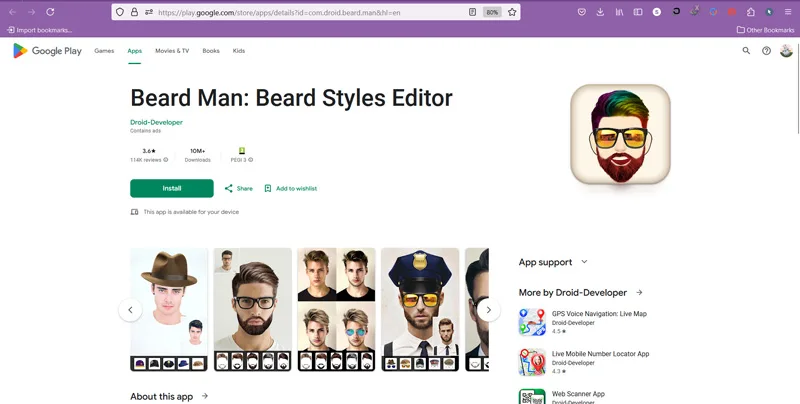Screen dimensions: 800x404
Task: Click the Google Play logo
Action: click(47, 50)
